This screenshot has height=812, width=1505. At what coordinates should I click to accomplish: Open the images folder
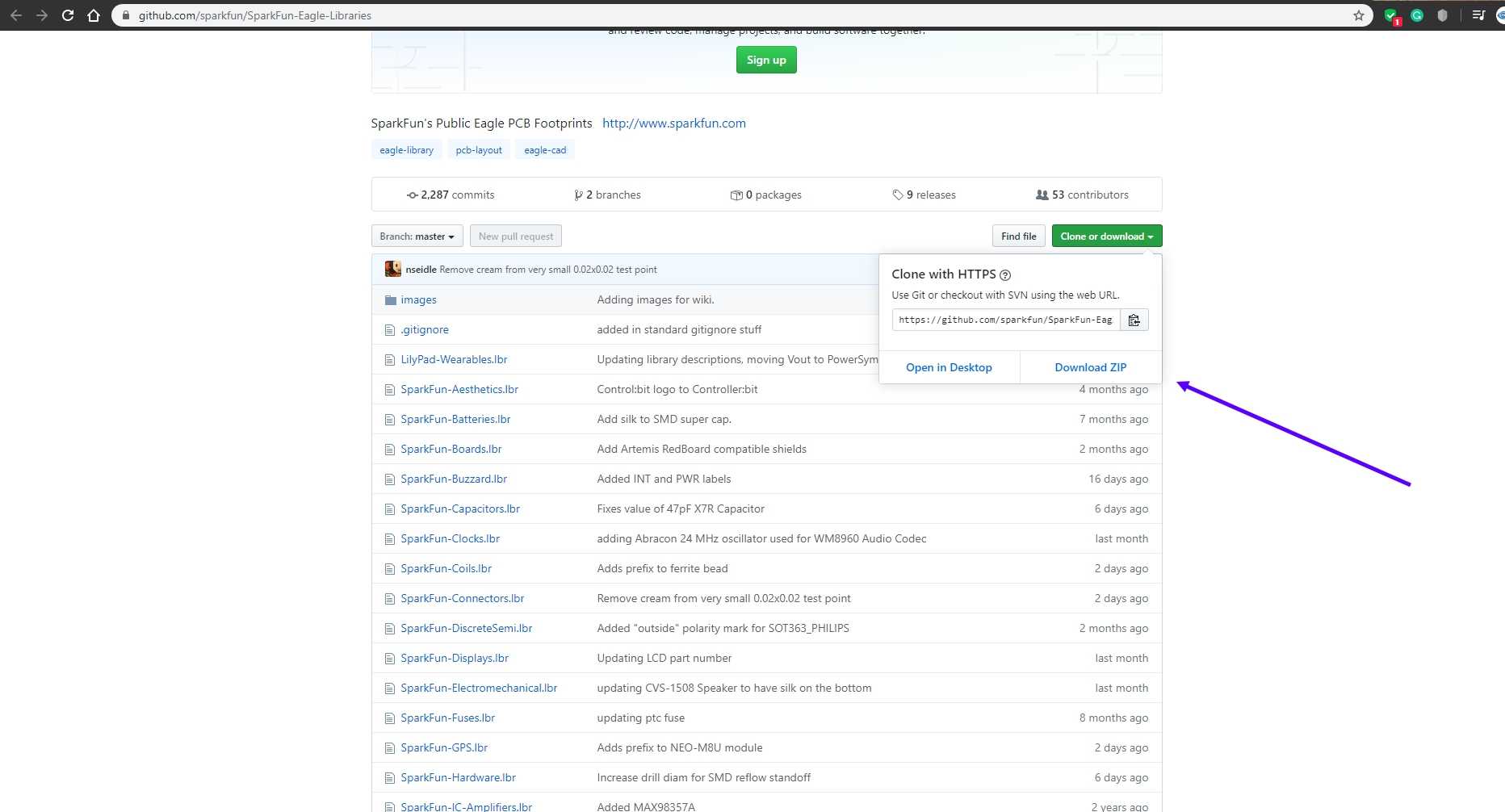click(x=418, y=299)
